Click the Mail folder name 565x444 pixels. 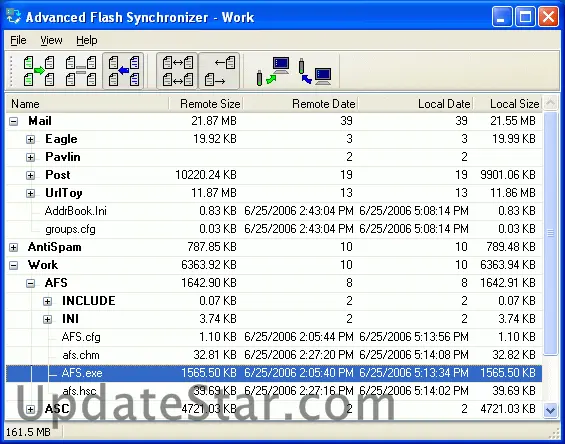pyautogui.click(x=40, y=121)
